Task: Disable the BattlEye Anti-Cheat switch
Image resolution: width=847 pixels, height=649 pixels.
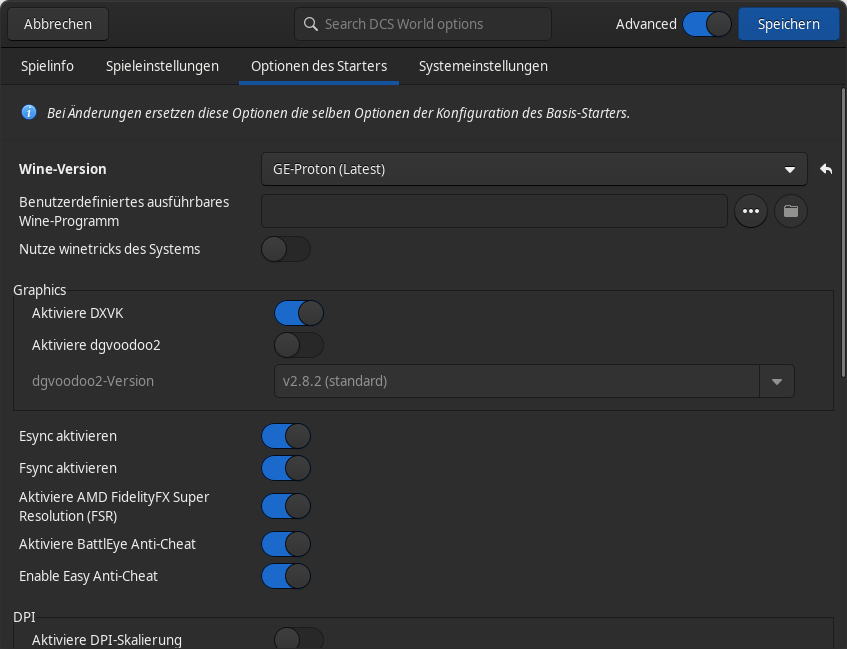Action: coord(286,544)
